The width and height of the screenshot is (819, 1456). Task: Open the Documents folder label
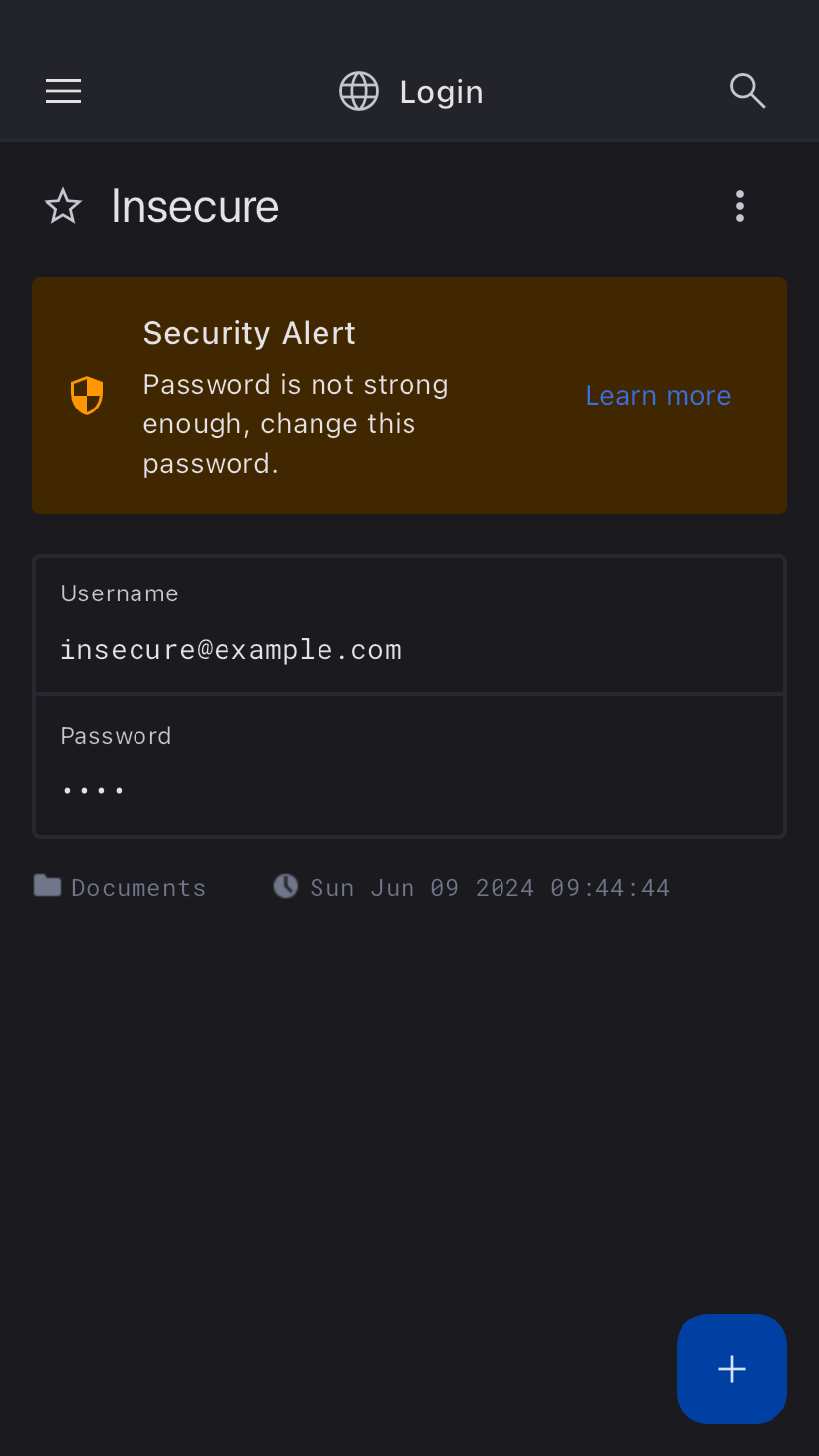point(138,888)
